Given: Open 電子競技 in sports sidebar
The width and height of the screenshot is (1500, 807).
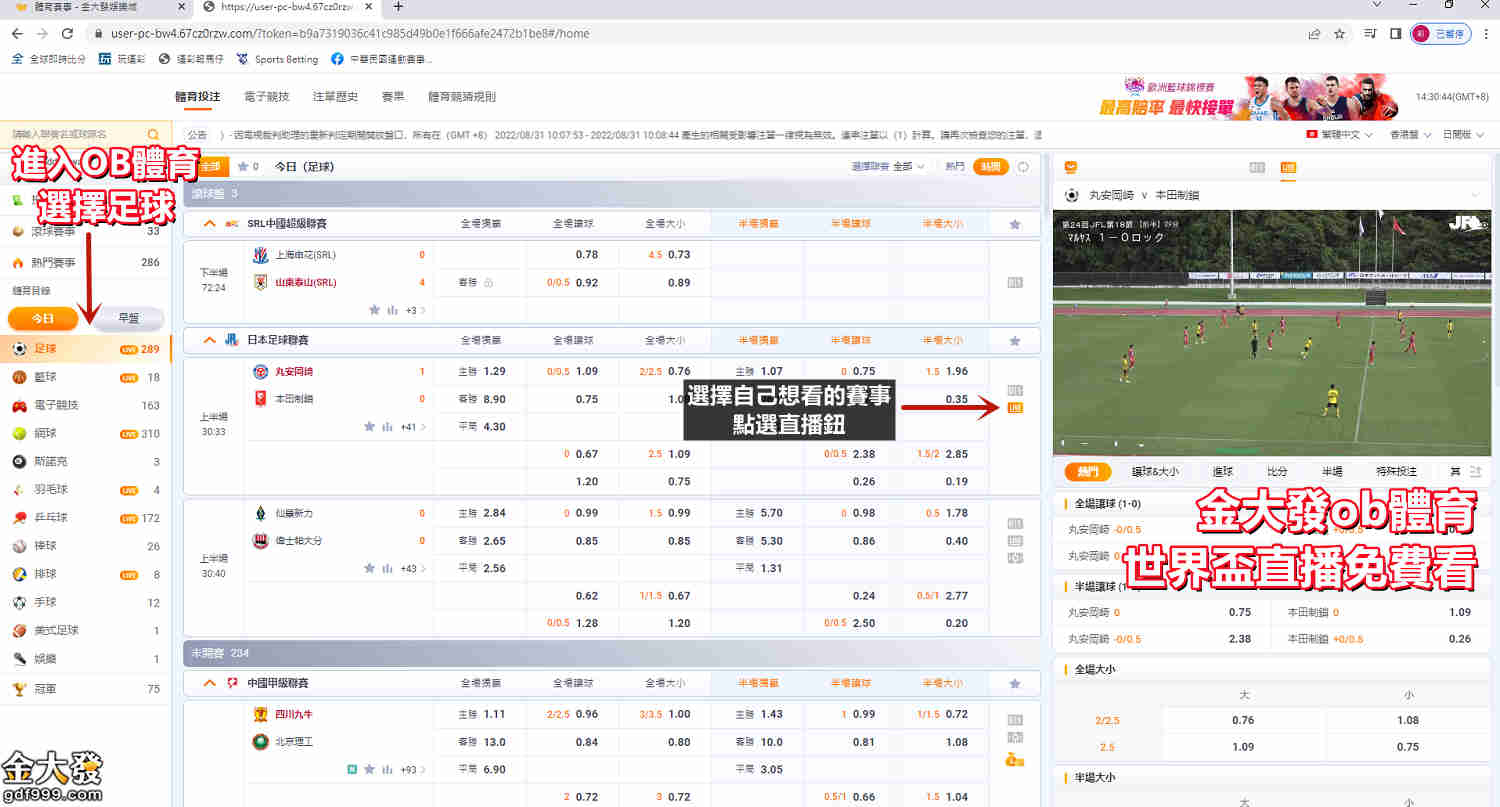Looking at the screenshot, I should (x=86, y=405).
